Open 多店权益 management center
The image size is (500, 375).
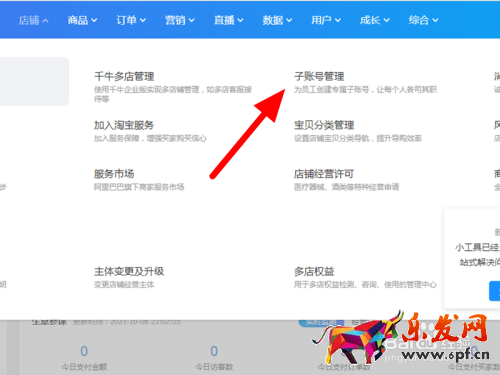pyautogui.click(x=314, y=271)
